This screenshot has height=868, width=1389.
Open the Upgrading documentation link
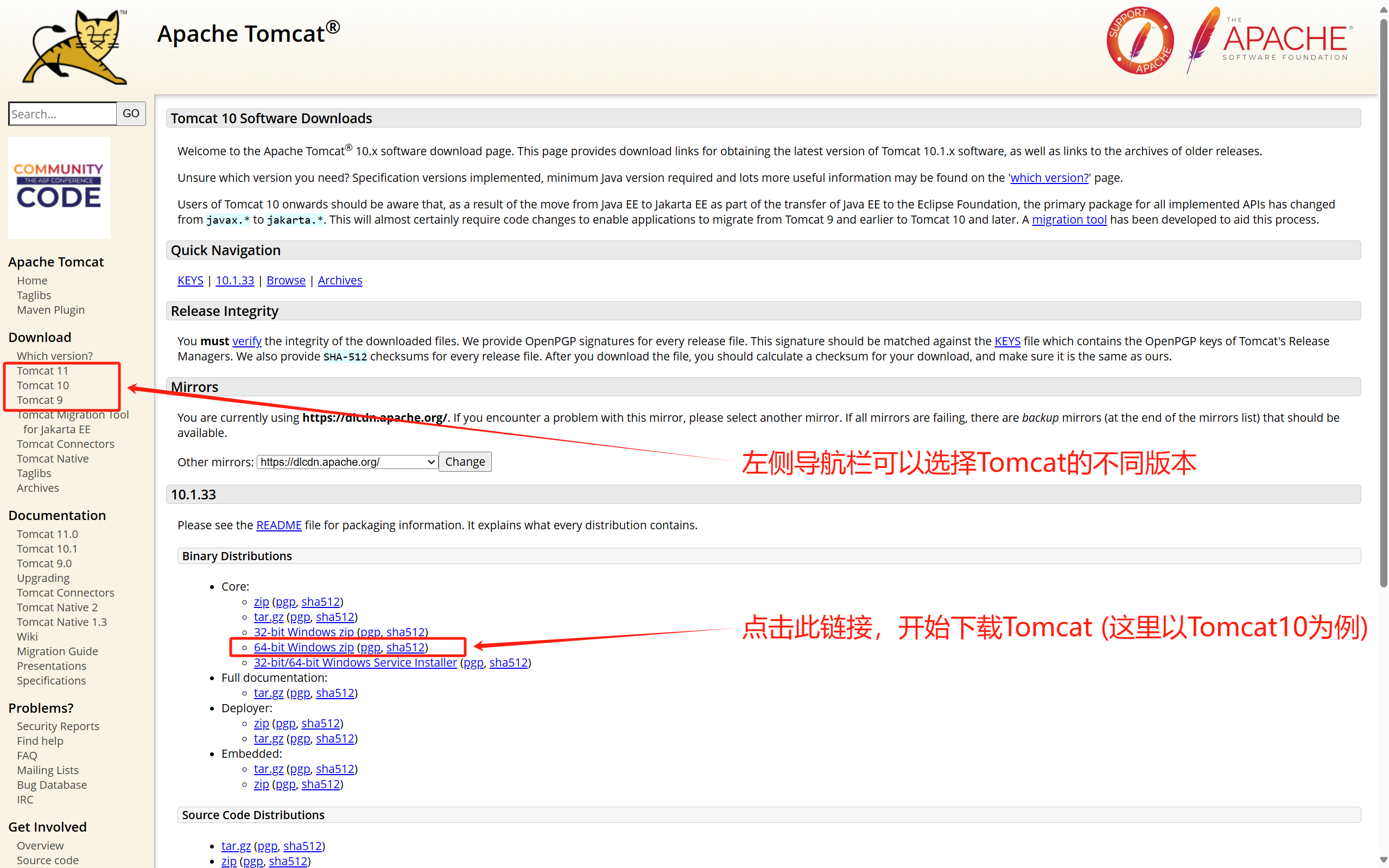pyautogui.click(x=43, y=578)
